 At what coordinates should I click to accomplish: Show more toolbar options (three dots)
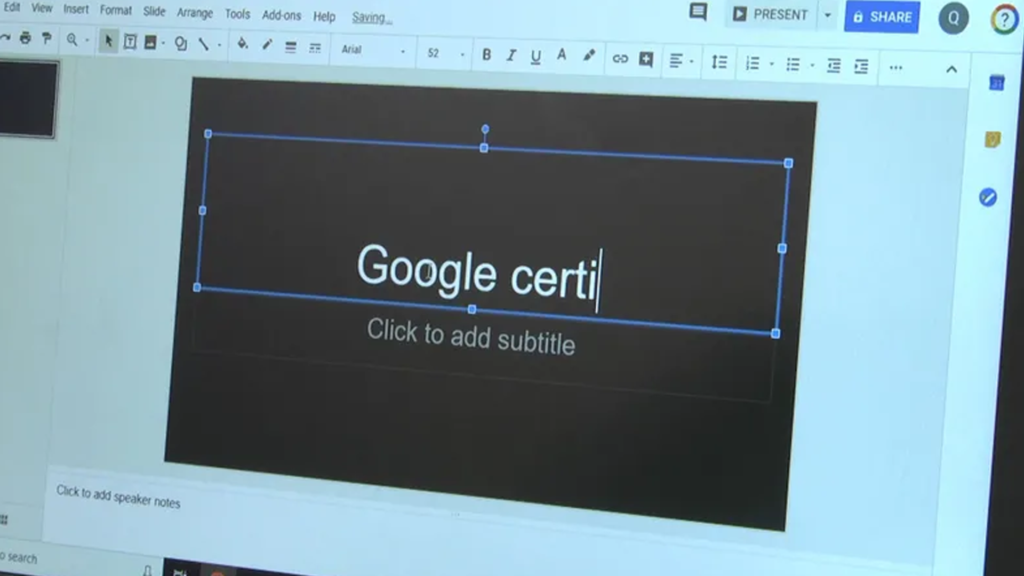pyautogui.click(x=895, y=67)
